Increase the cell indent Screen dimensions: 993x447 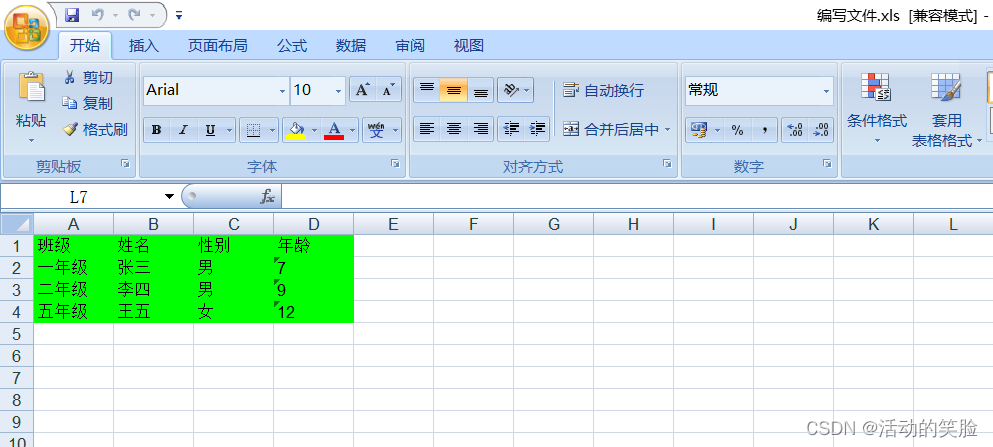[537, 129]
